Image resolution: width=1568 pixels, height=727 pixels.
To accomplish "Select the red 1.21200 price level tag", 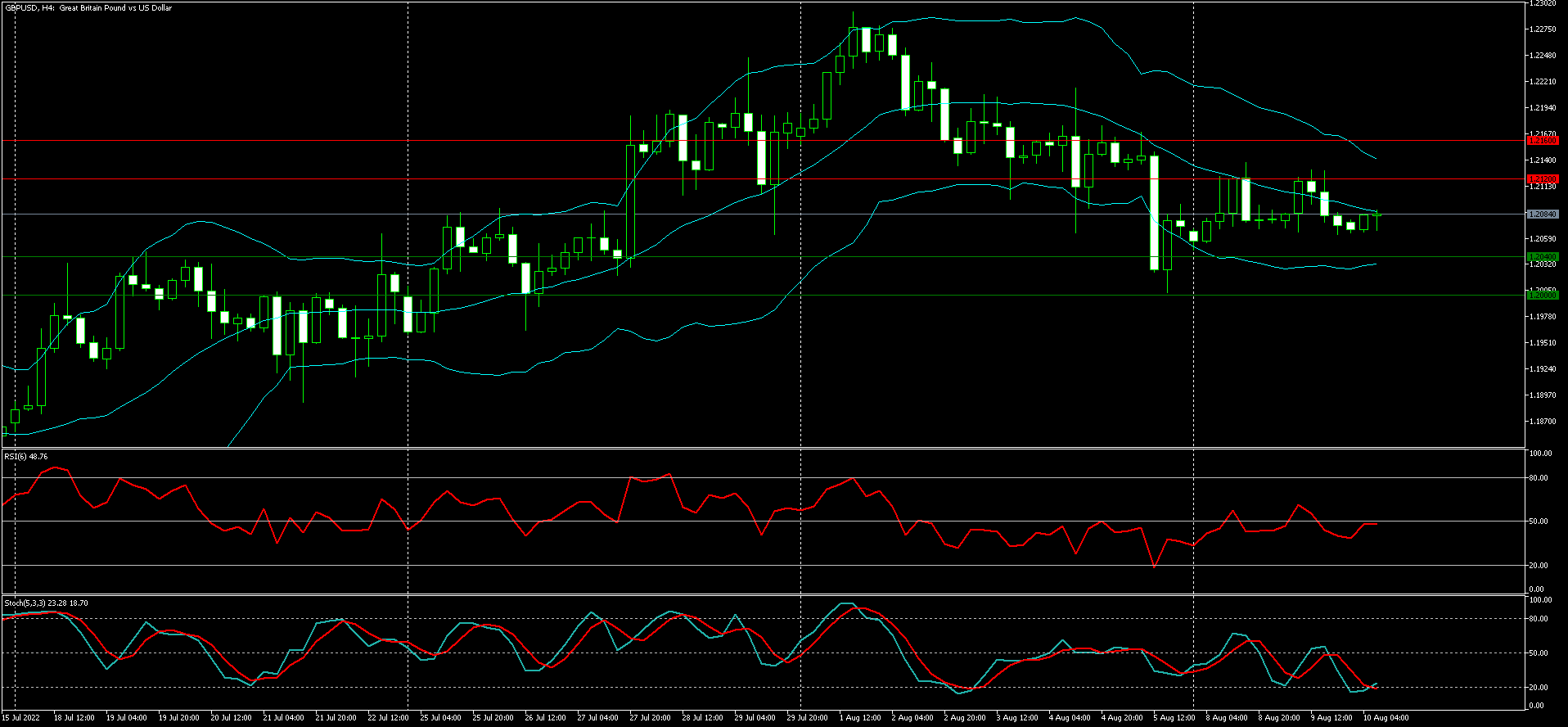I will pyautogui.click(x=1543, y=178).
